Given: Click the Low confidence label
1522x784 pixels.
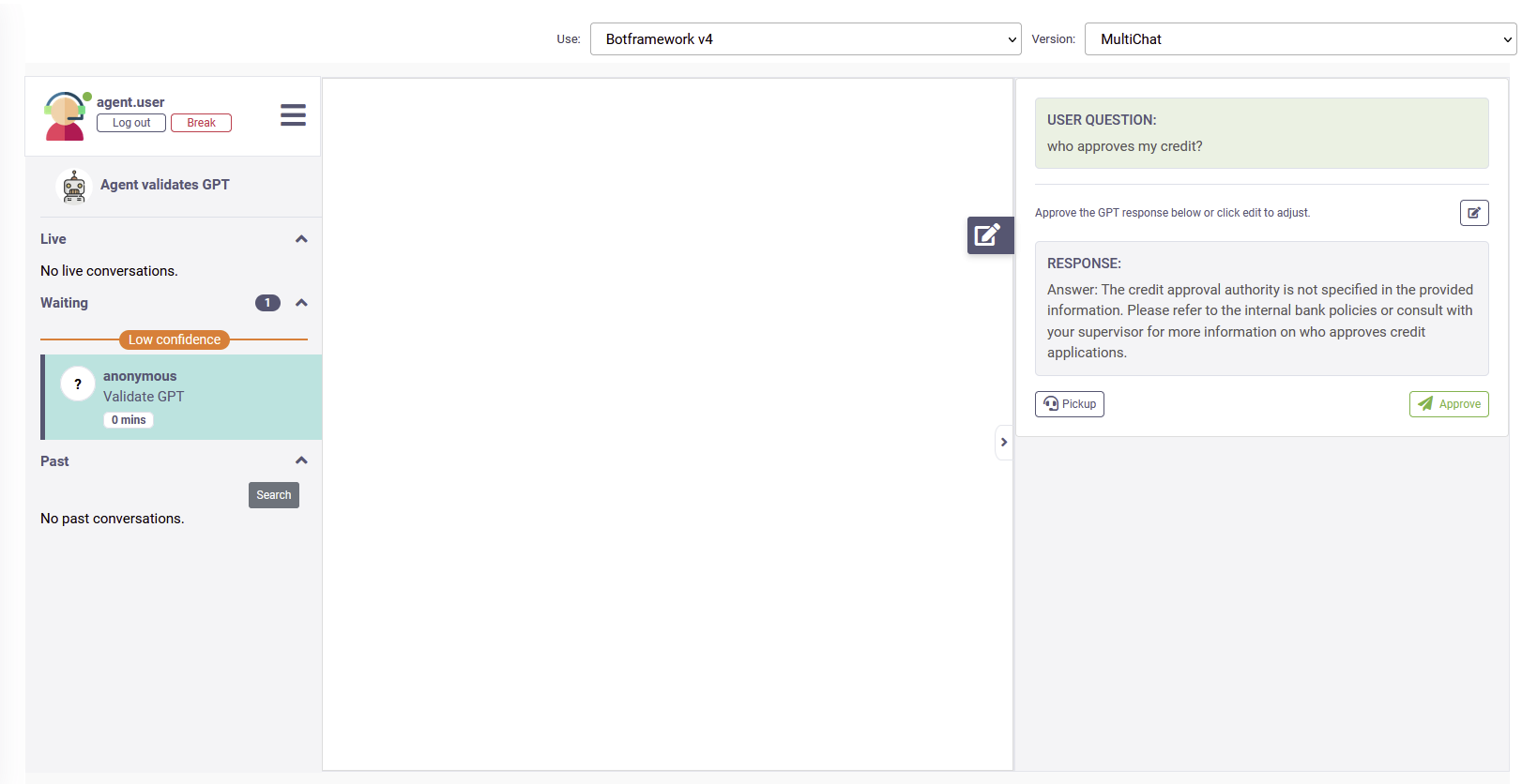Looking at the screenshot, I should tap(175, 339).
